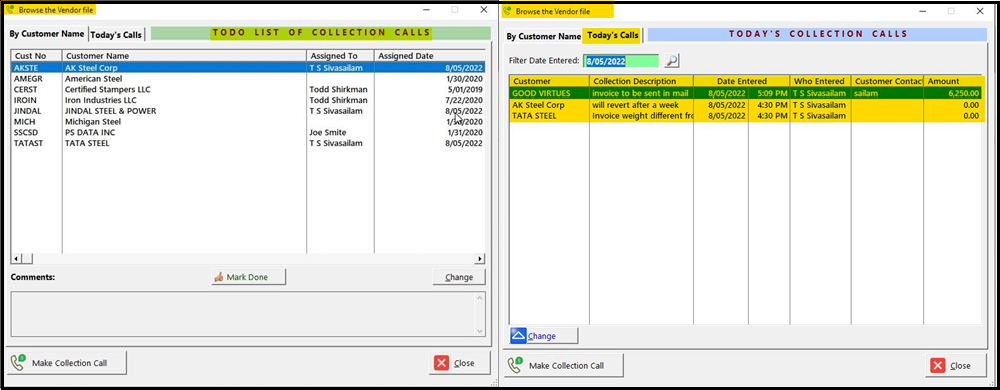Click the 5/01/2019 assigned date cell
Image resolution: width=1000 pixels, height=390 pixels.
tap(430, 89)
